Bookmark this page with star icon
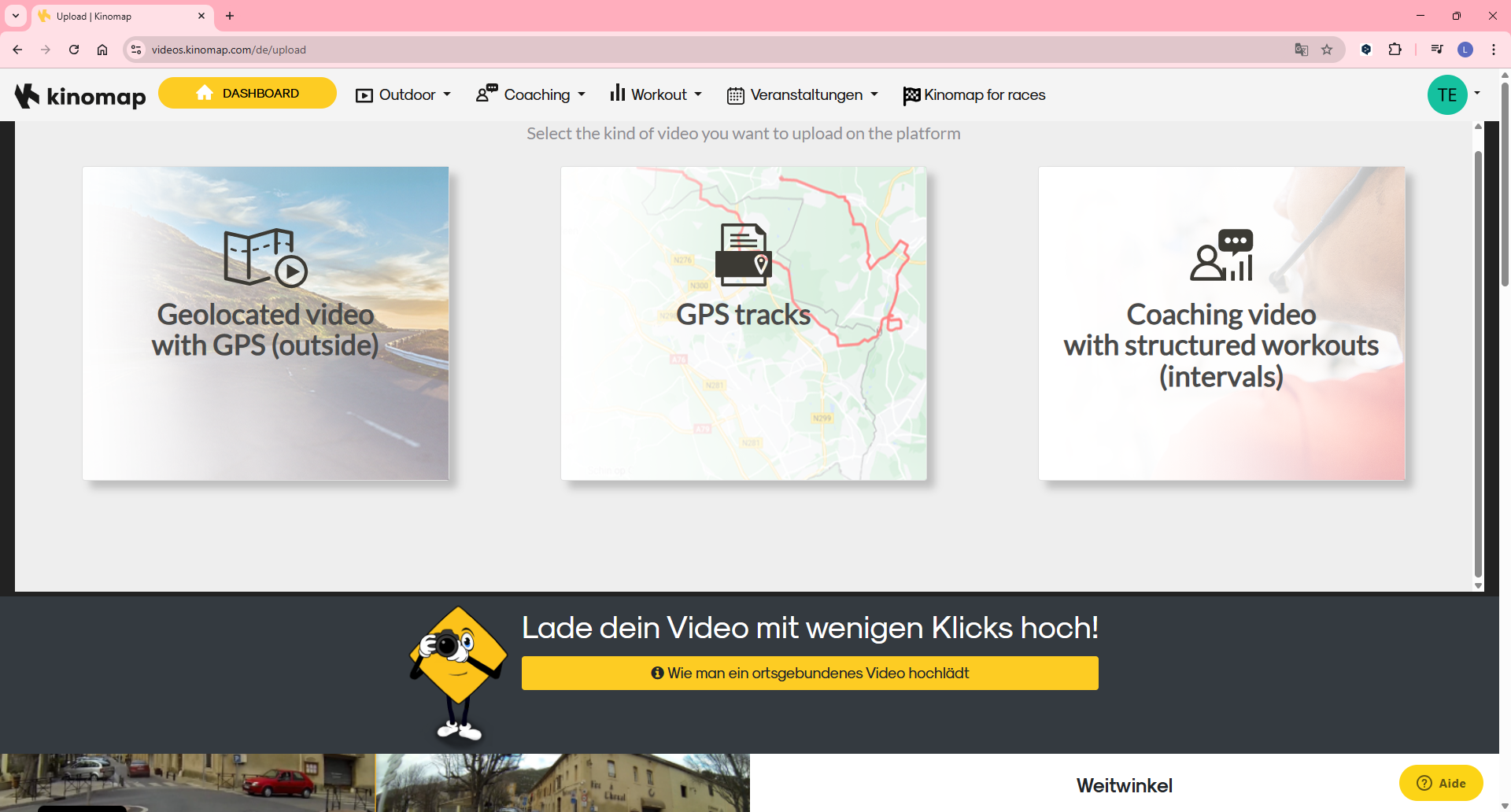Image resolution: width=1511 pixels, height=812 pixels. coord(1327,50)
